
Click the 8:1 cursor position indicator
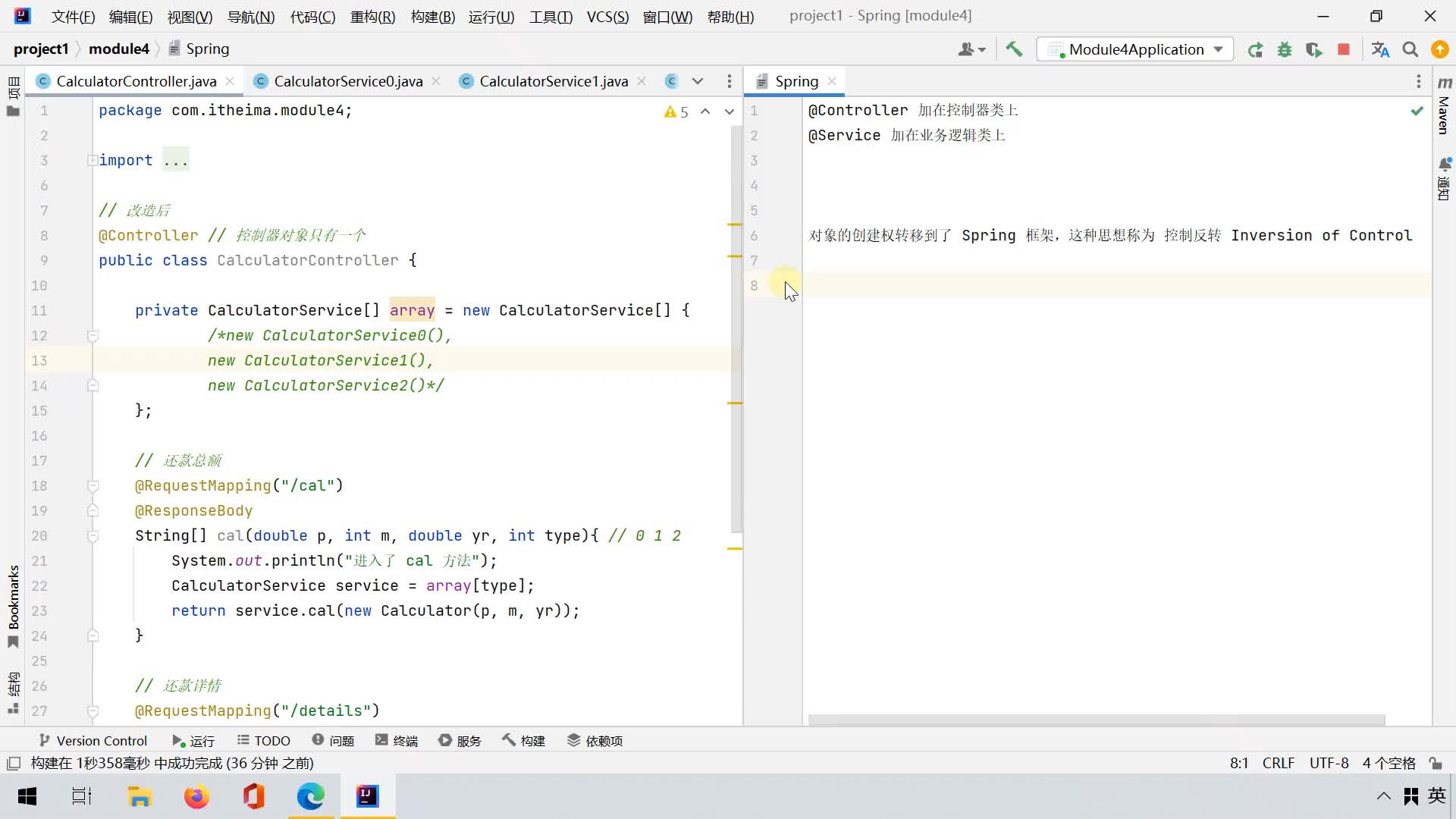point(1239,763)
